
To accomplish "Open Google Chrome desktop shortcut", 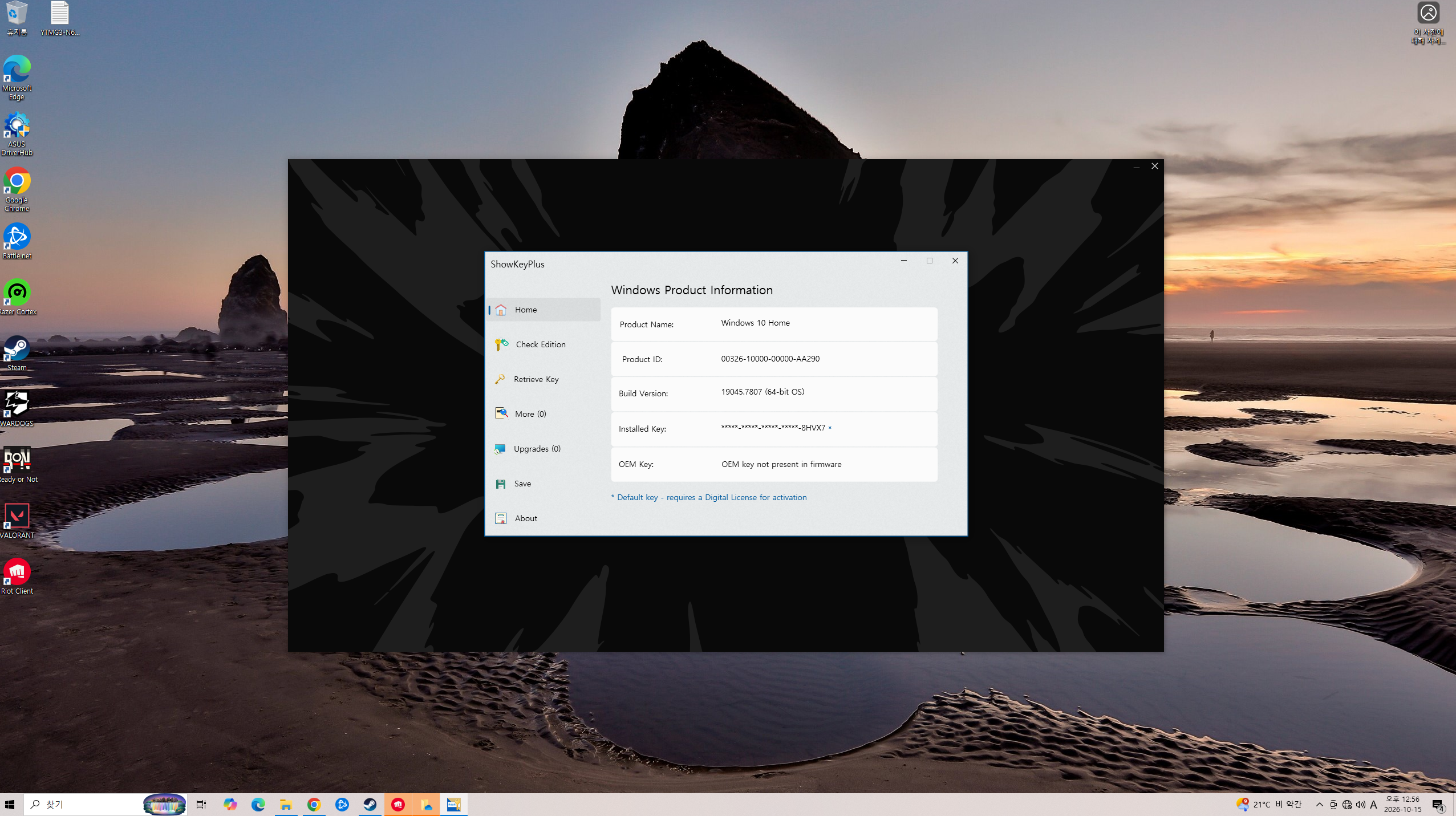I will (17, 189).
